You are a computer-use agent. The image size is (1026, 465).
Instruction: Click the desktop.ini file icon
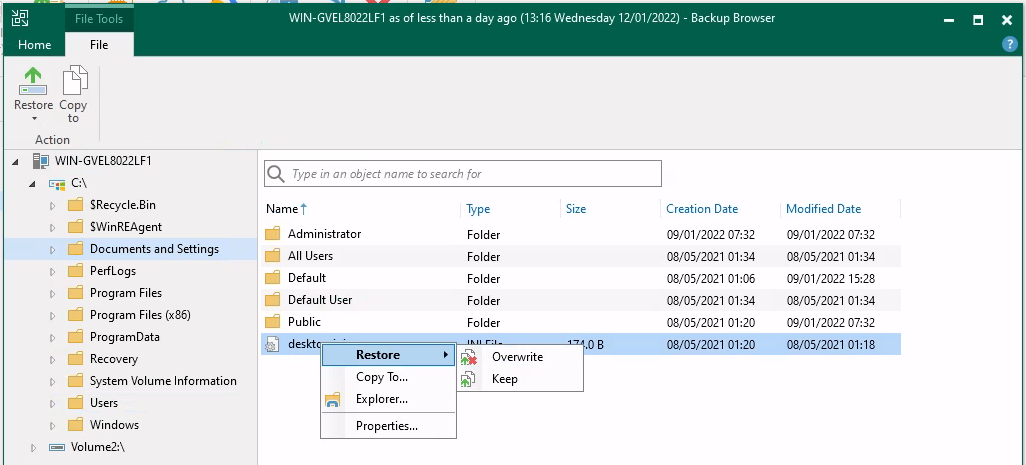[x=272, y=344]
